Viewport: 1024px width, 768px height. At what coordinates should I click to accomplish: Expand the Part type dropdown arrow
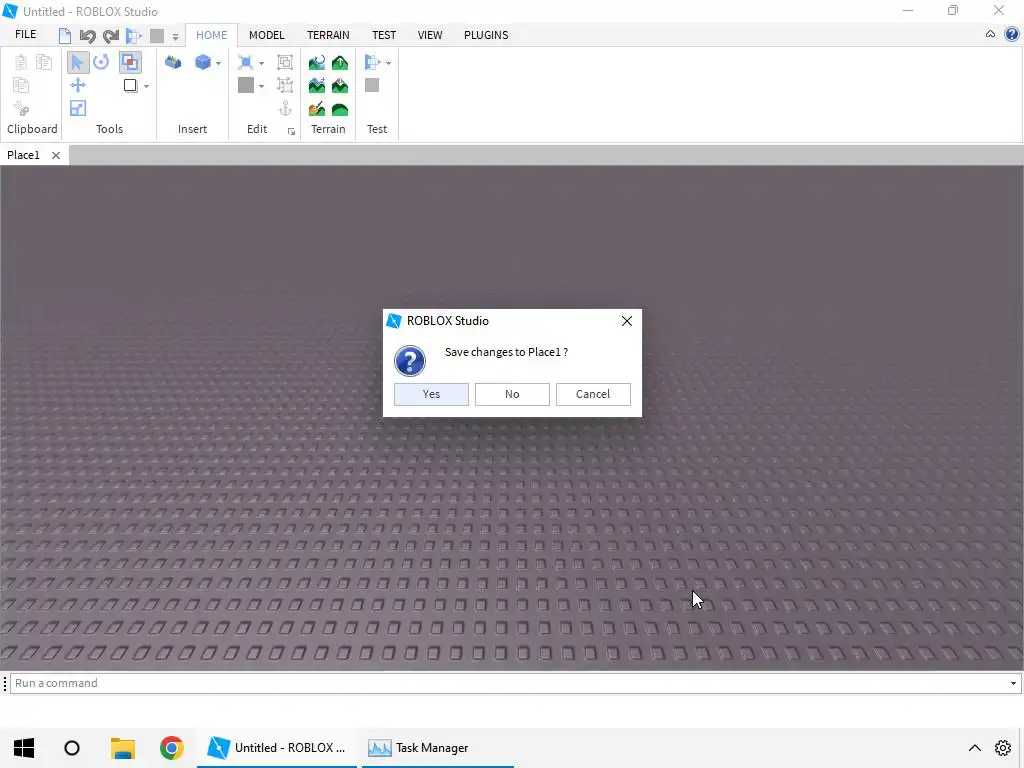[218, 63]
